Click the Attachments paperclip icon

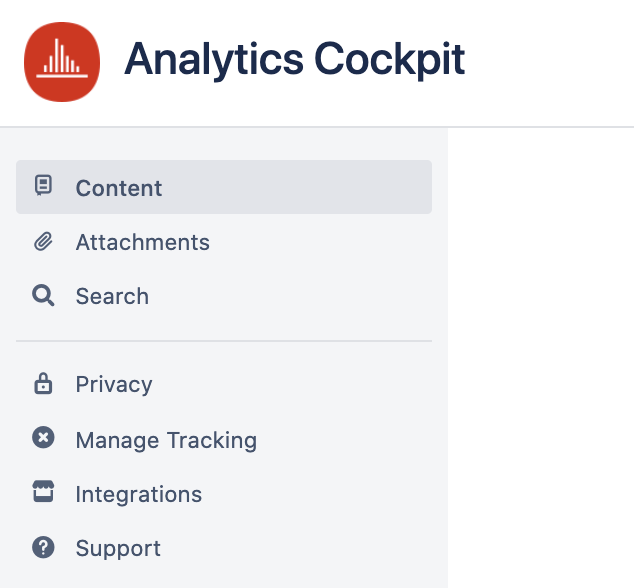click(43, 242)
